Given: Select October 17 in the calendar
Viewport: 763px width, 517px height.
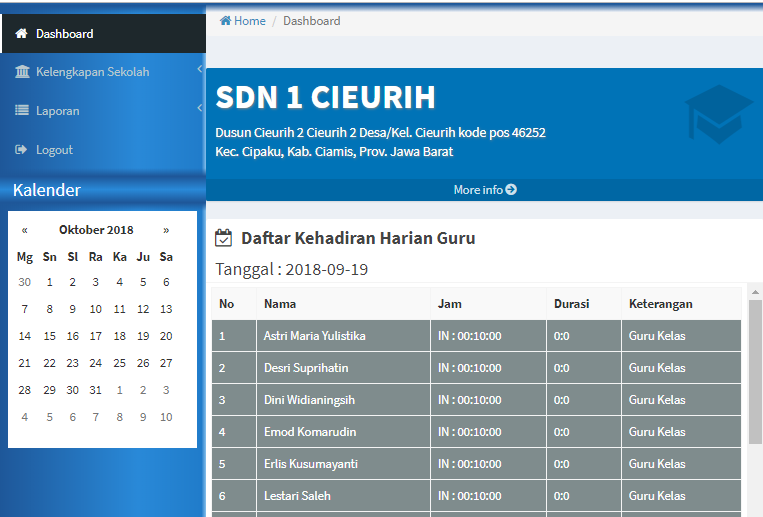Looking at the screenshot, I should coord(96,336).
